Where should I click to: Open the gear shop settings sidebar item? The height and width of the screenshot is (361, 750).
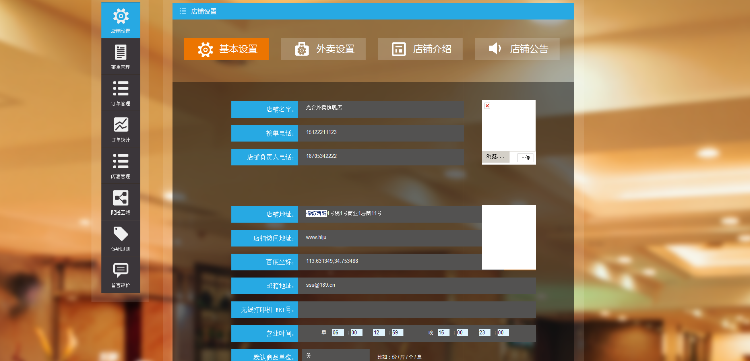pyautogui.click(x=121, y=21)
